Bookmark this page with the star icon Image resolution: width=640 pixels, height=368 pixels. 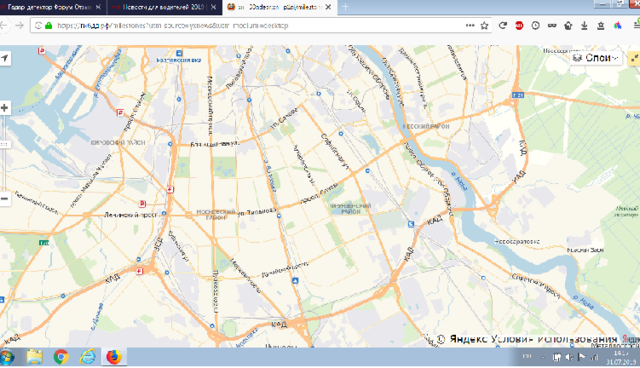pyautogui.click(x=484, y=26)
